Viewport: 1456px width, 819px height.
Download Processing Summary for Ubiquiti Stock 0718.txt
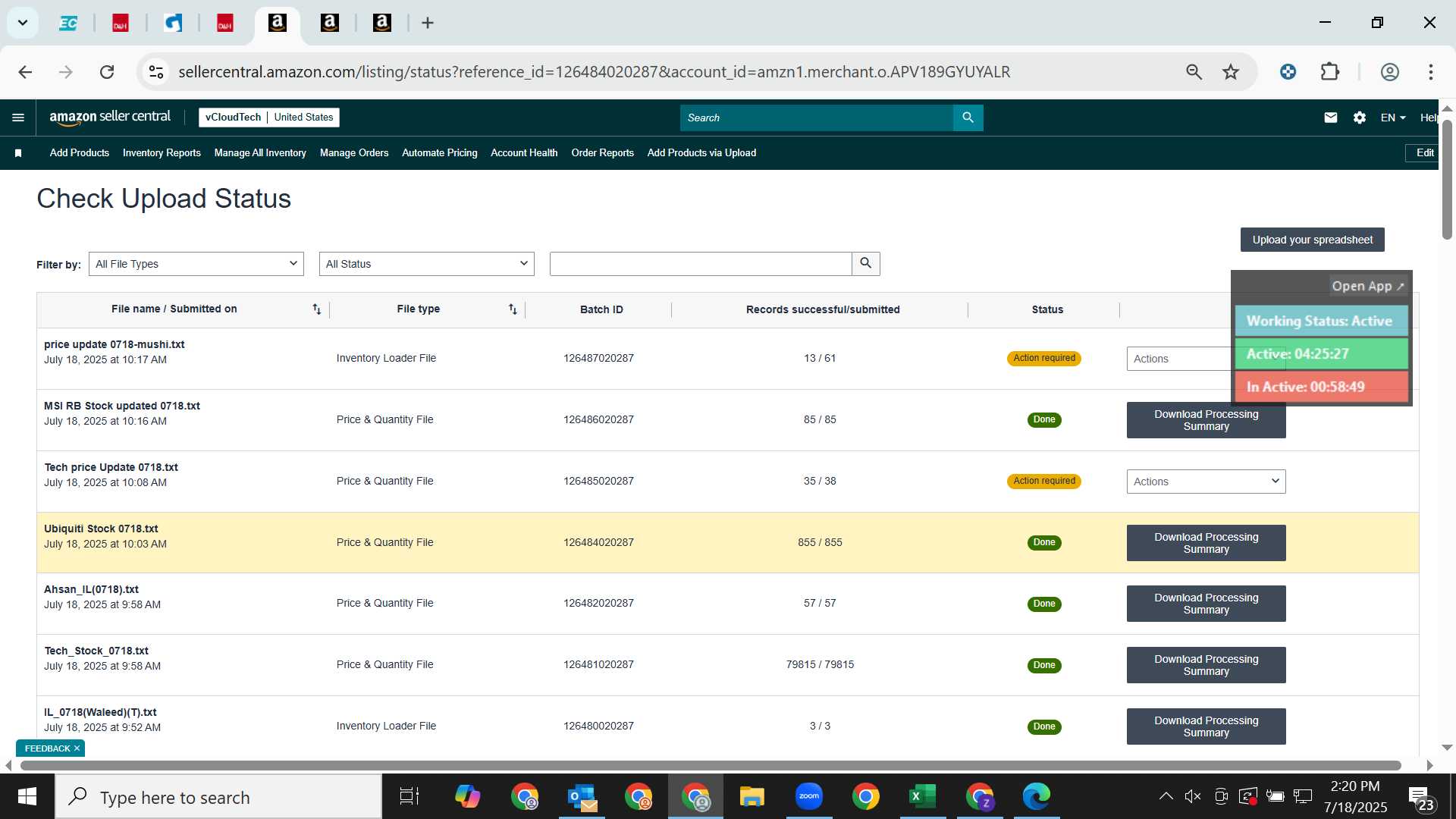click(x=1207, y=543)
